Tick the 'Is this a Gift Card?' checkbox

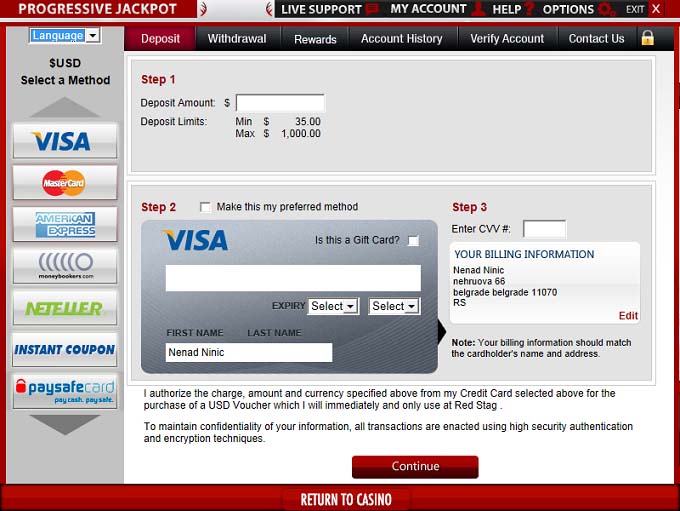[x=413, y=241]
